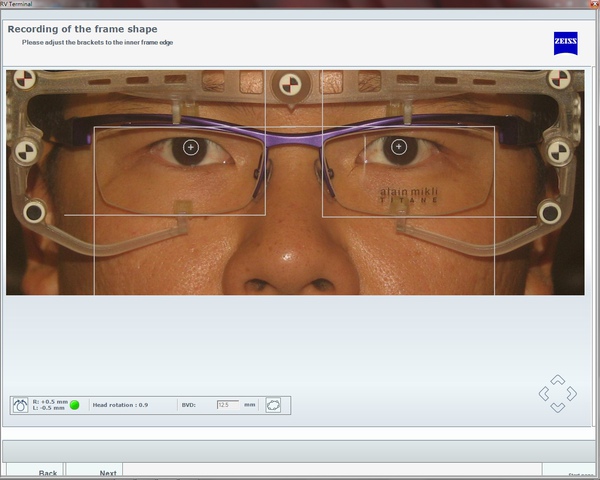Image resolution: width=600 pixels, height=480 pixels.
Task: Nudge upward with the up arrow
Action: pos(558,379)
